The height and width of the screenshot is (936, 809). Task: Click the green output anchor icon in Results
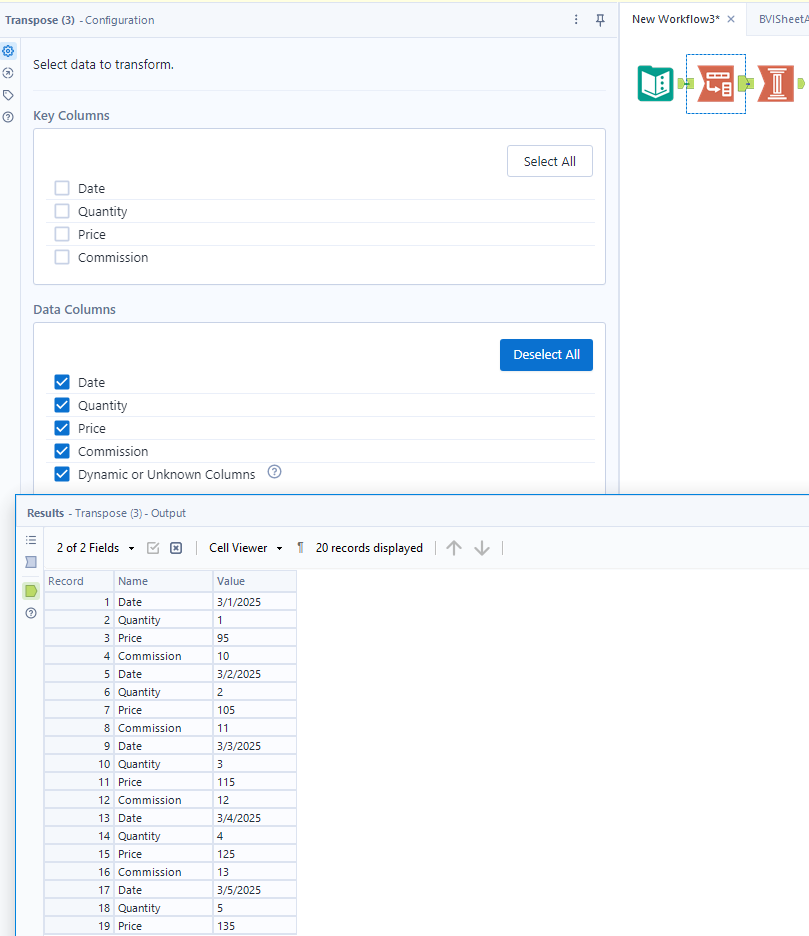(31, 592)
